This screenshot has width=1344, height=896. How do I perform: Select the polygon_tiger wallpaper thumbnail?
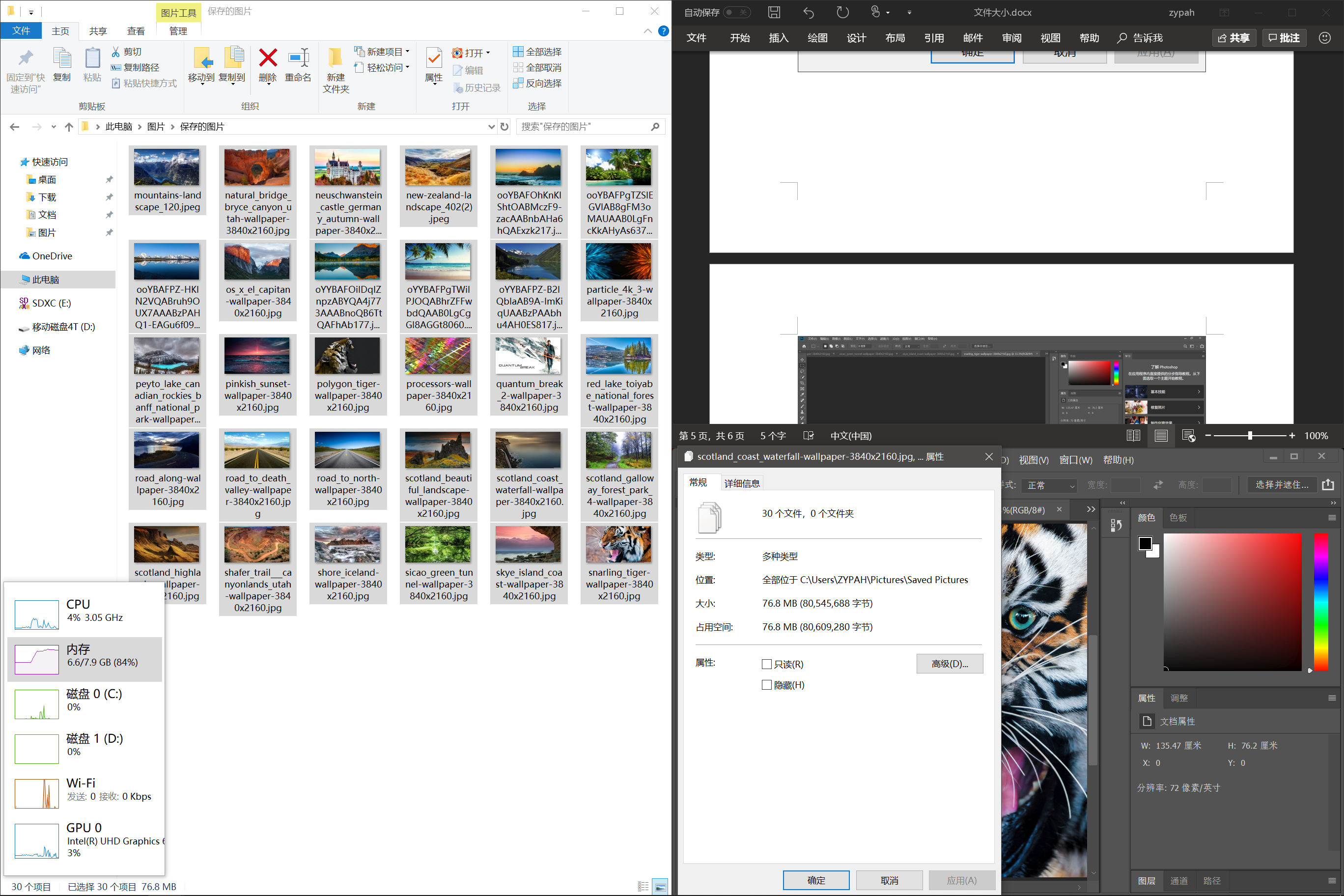coord(347,356)
